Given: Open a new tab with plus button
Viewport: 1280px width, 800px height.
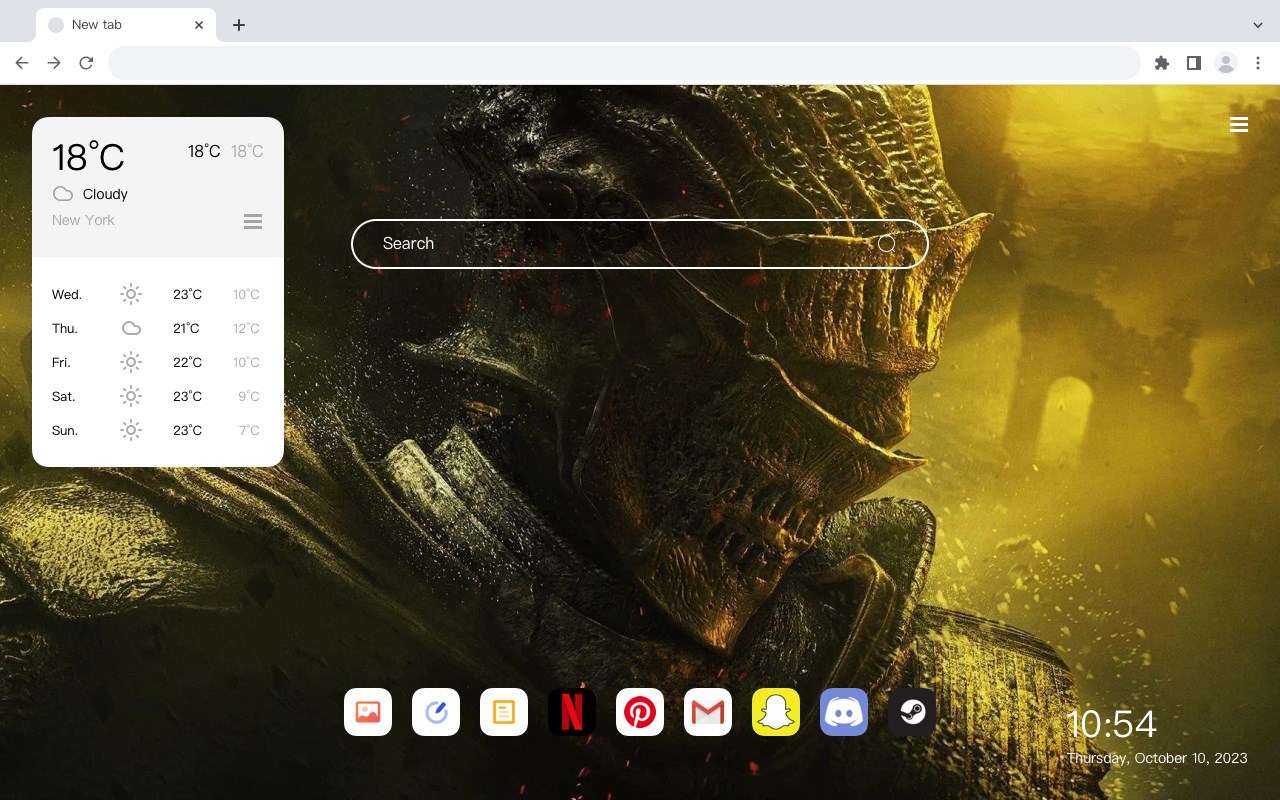Looking at the screenshot, I should click(x=238, y=25).
